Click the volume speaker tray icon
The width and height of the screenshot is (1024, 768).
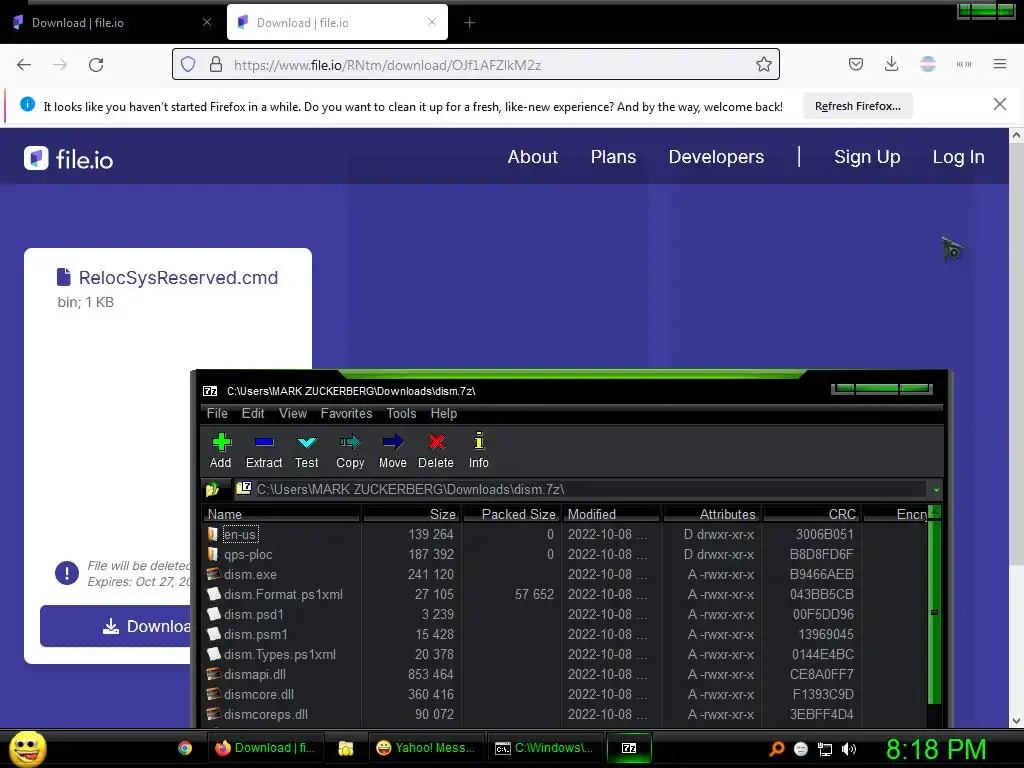pos(848,749)
